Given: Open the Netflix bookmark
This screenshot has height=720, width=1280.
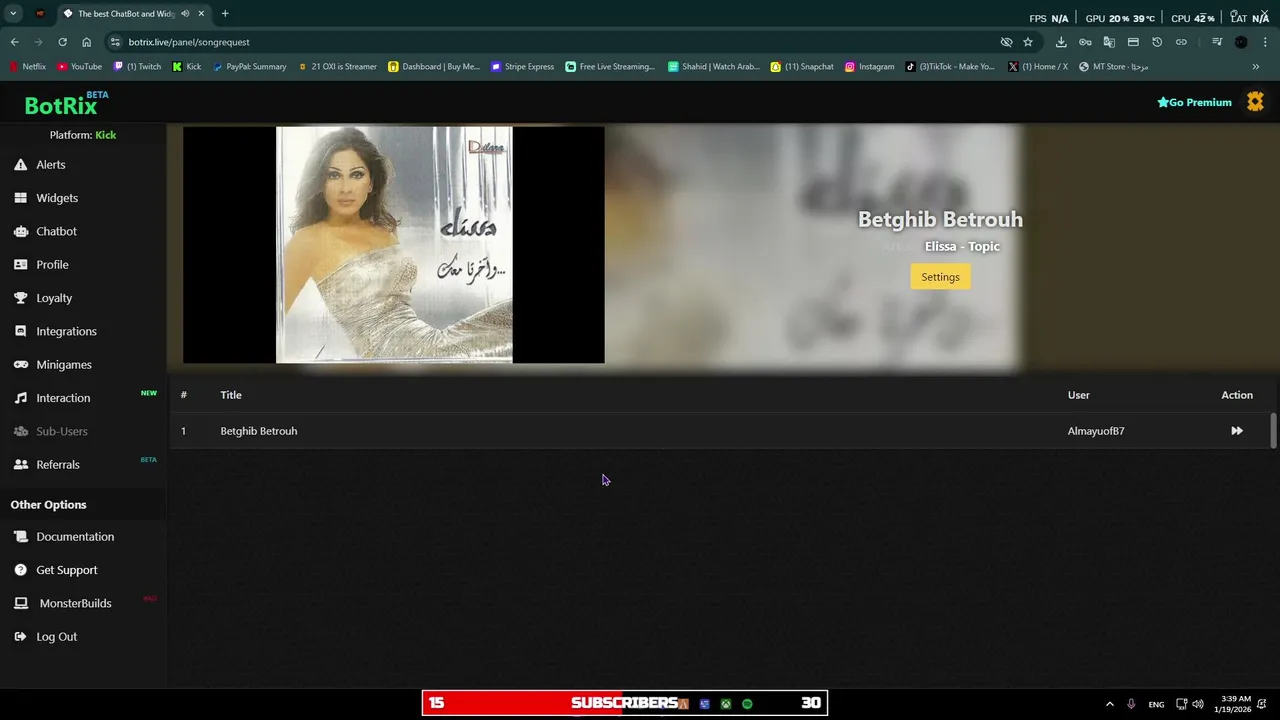Looking at the screenshot, I should coord(28,67).
